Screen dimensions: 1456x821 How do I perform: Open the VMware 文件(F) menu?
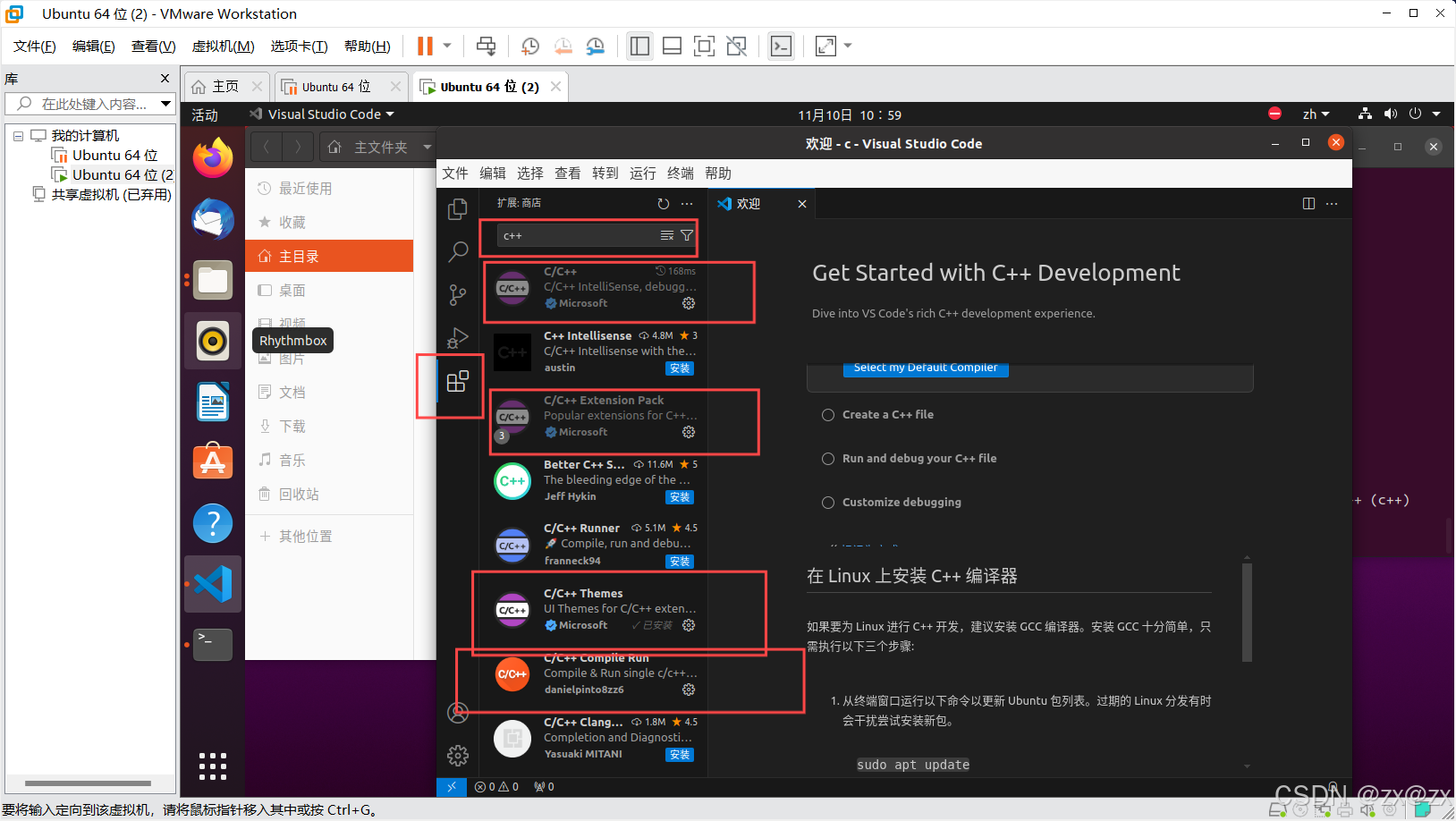[35, 46]
